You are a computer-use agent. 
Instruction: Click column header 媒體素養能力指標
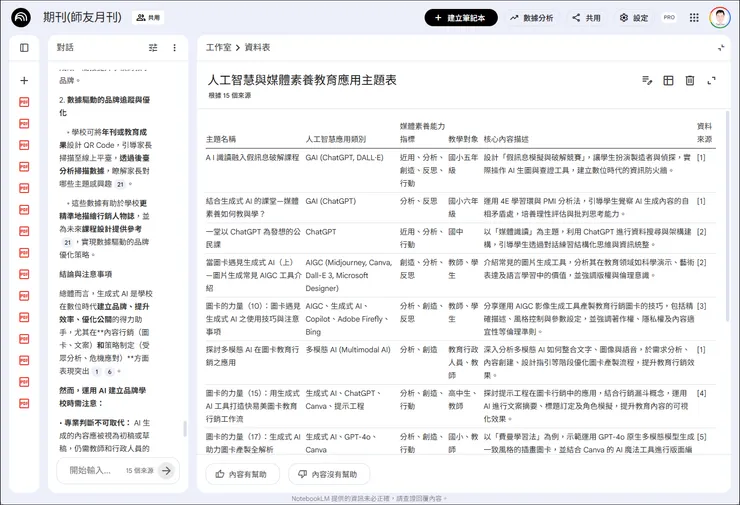point(422,133)
